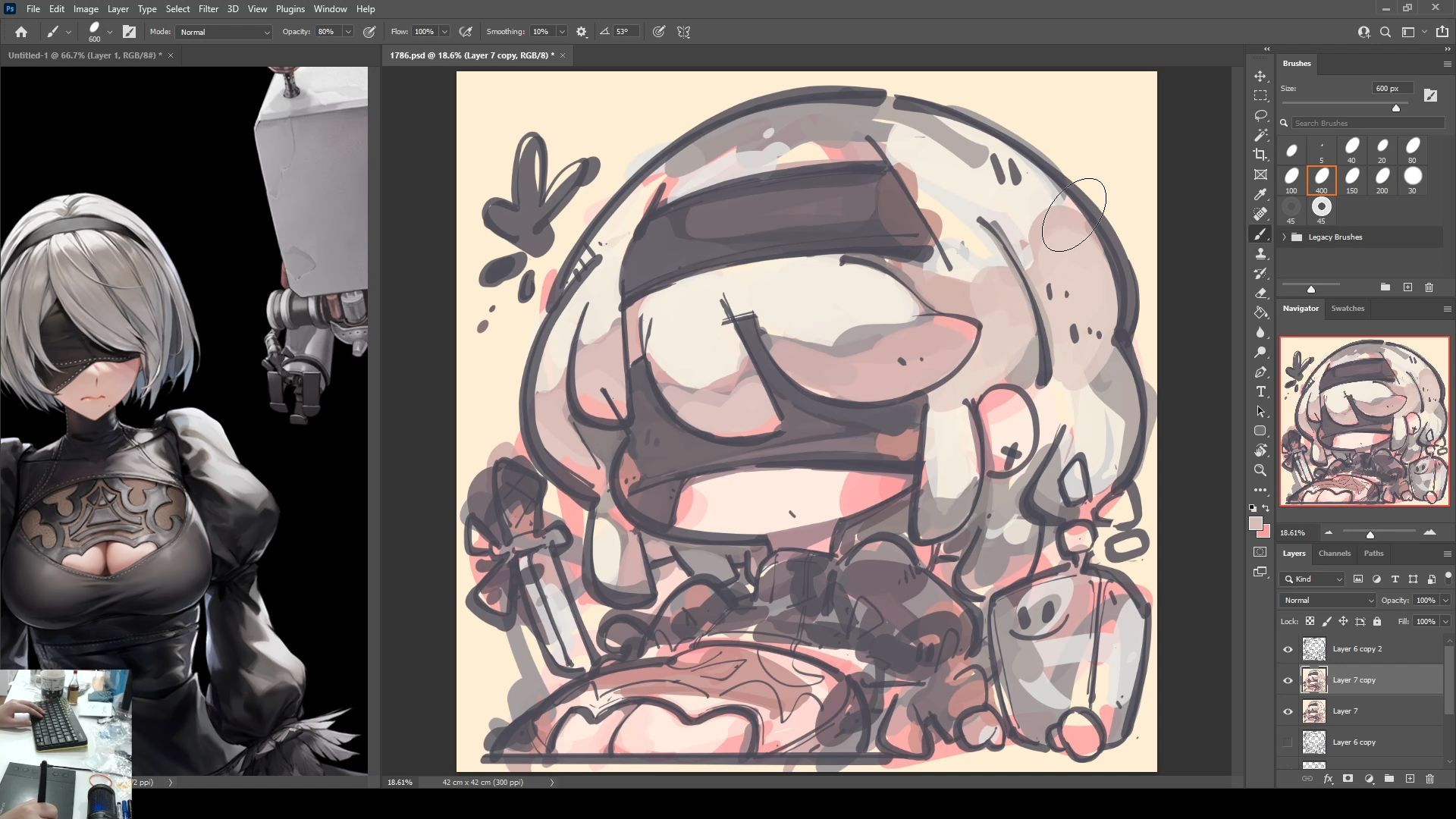Screen dimensions: 1456x819
Task: Select the Eyedropper tool
Action: click(x=1260, y=194)
